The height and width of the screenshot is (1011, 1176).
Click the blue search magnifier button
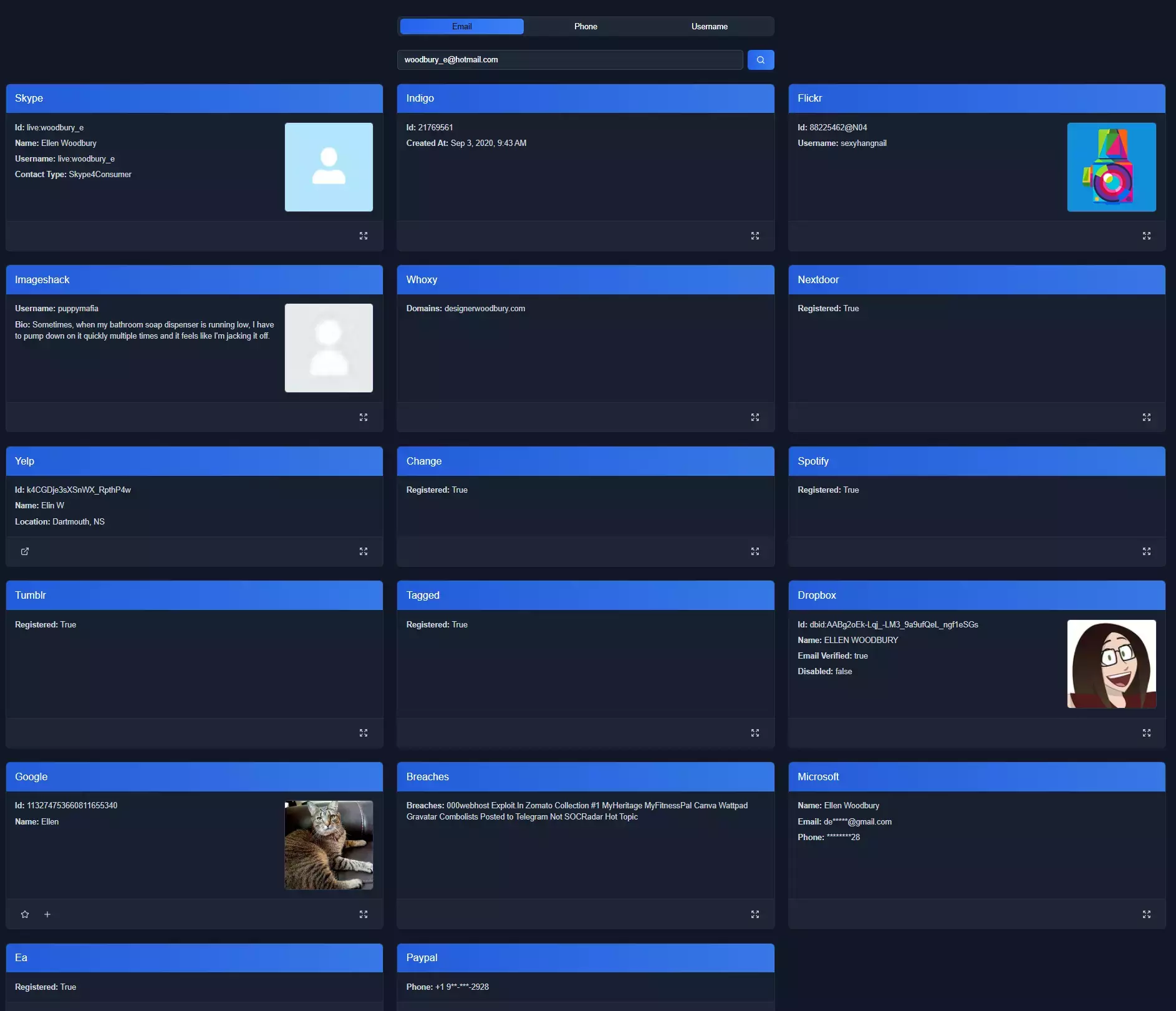760,60
